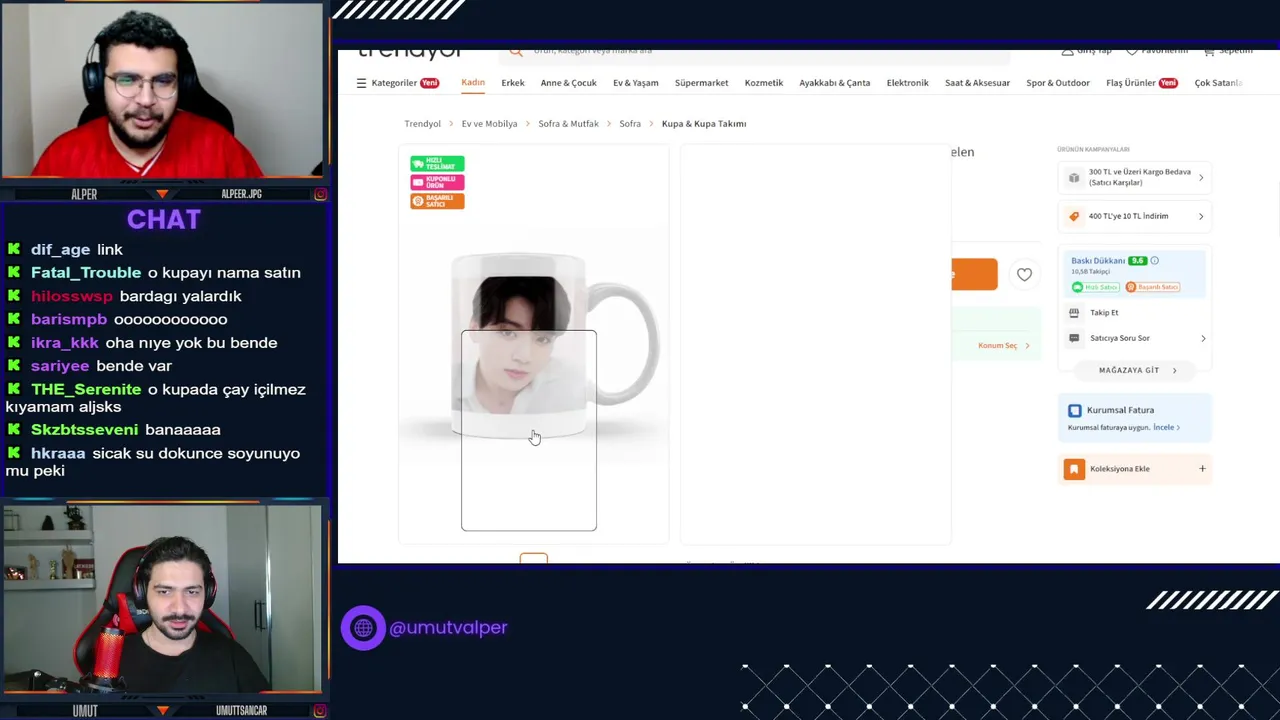The width and height of the screenshot is (1280, 720).
Task: Click Kick badge next to ikra_kkk
Action: click(14, 343)
